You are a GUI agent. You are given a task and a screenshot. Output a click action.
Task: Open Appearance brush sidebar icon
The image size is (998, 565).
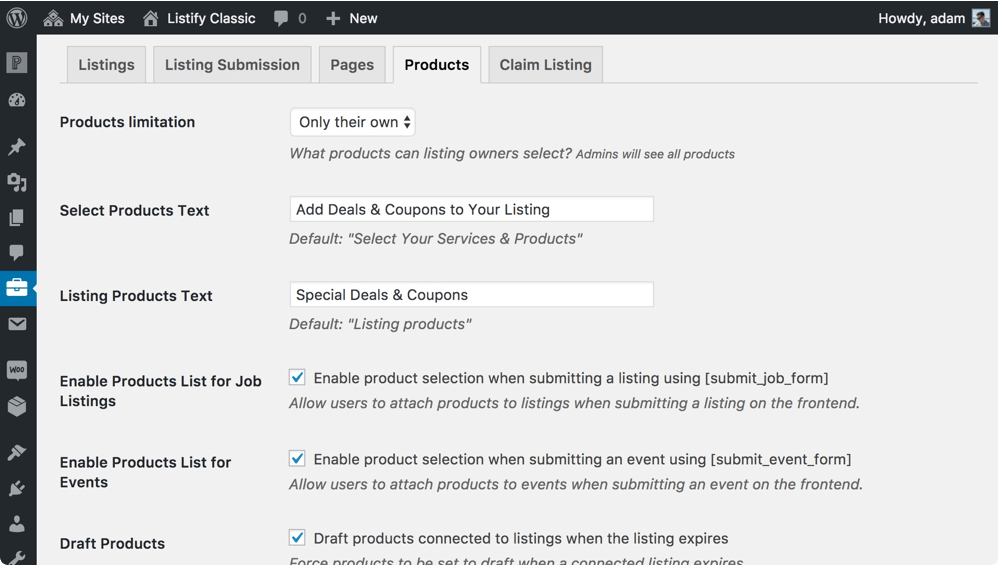coord(17,452)
